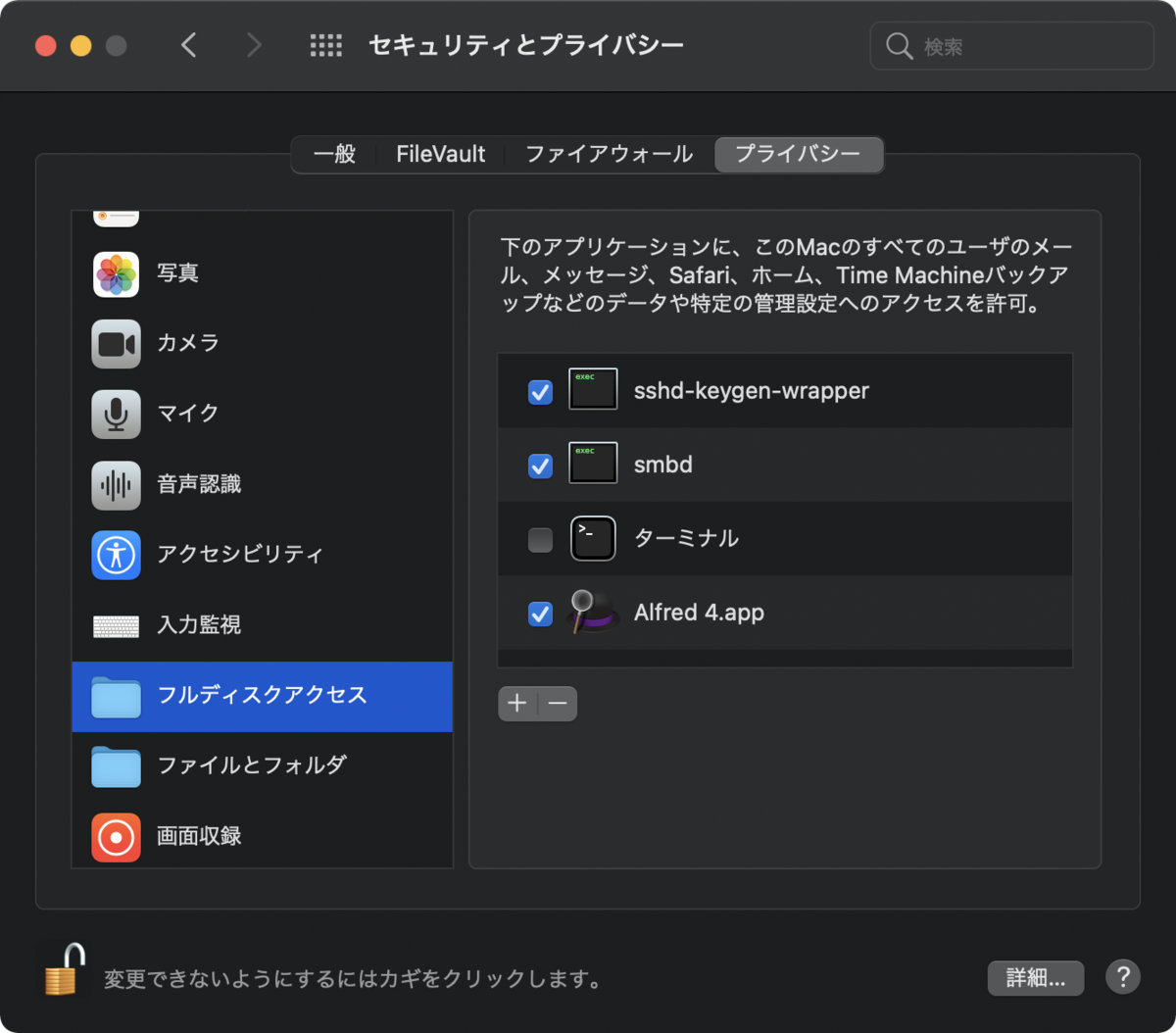Enable Full Disk Access for ターミナル
This screenshot has height=1033, width=1176.
point(540,539)
